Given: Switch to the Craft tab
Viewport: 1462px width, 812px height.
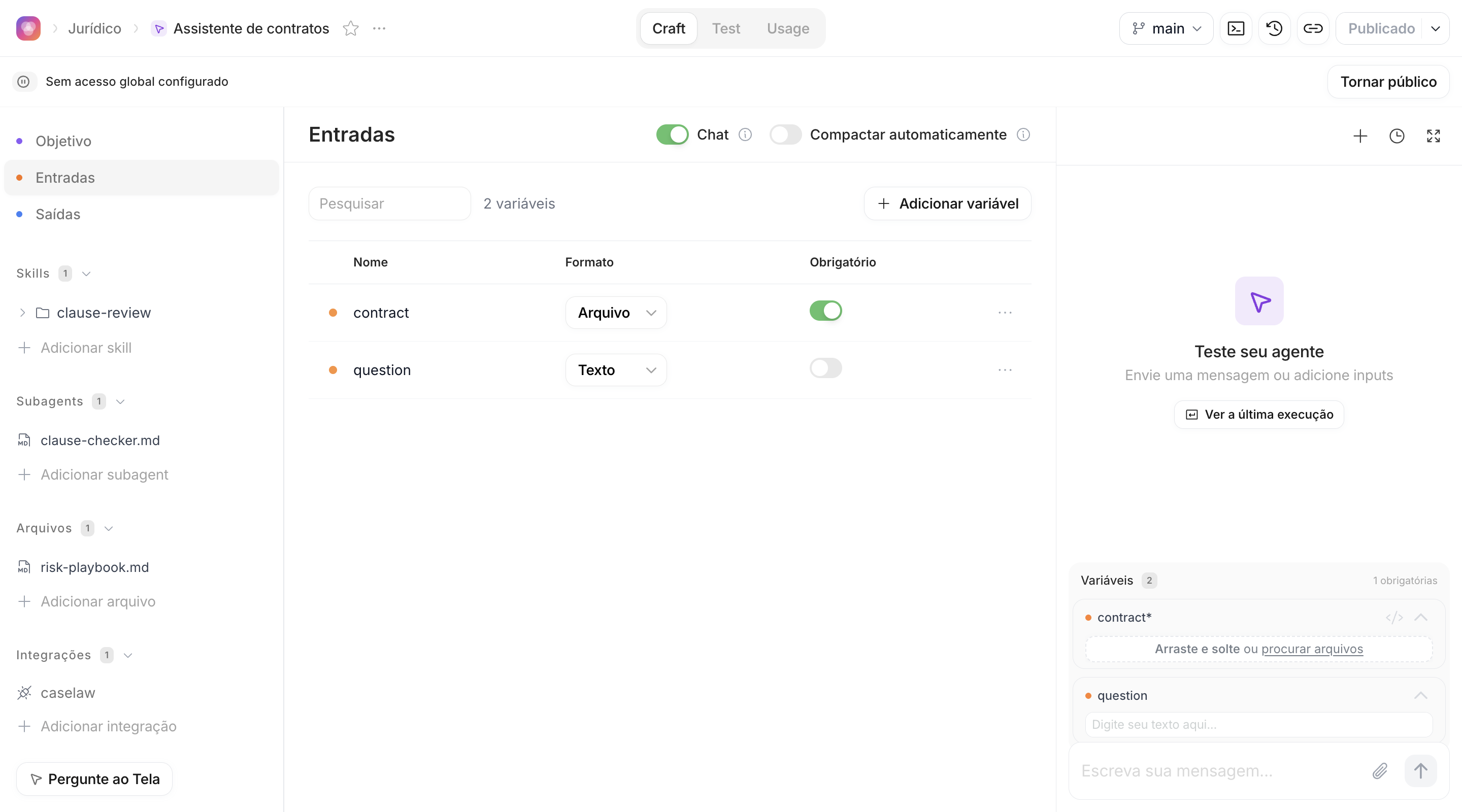Looking at the screenshot, I should coord(669,28).
